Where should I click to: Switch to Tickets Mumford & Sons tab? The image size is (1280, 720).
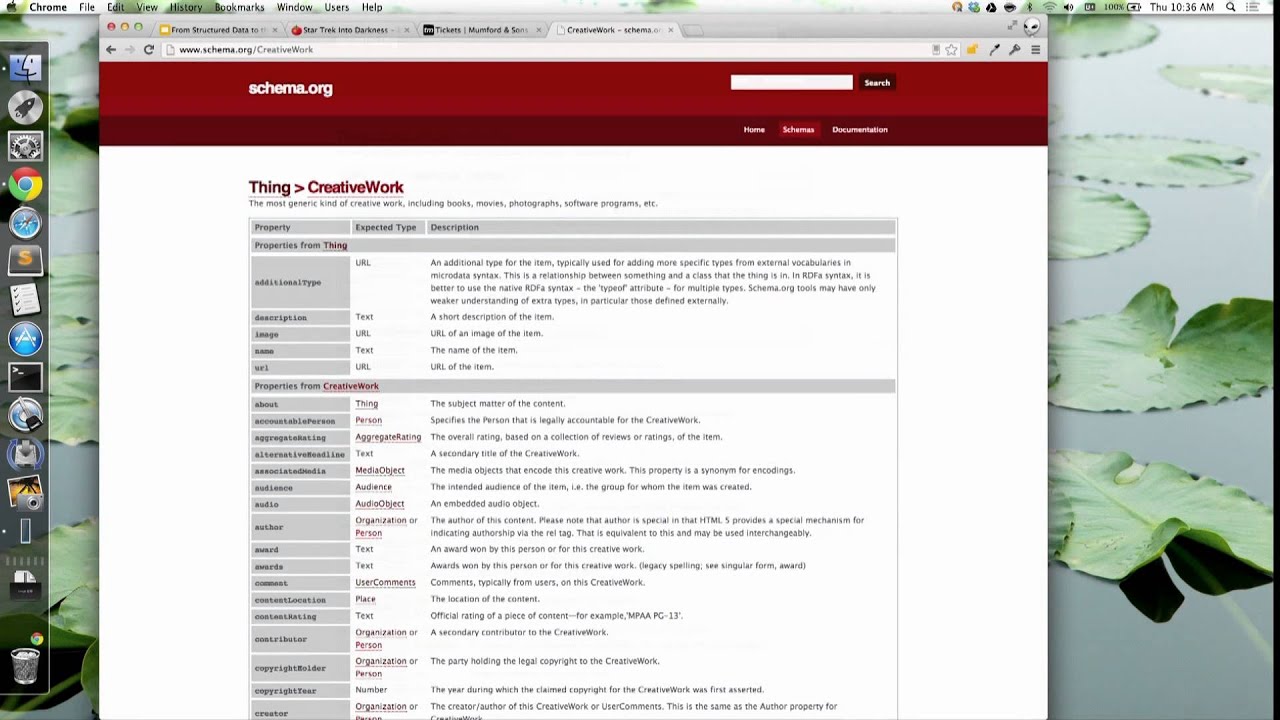click(x=482, y=30)
